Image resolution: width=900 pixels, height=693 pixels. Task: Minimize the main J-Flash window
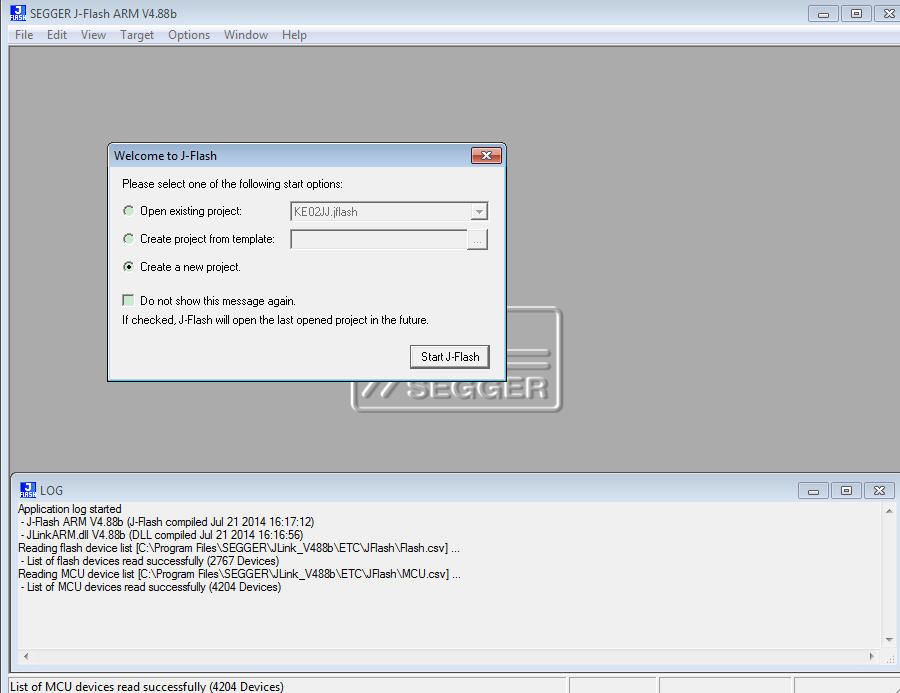pyautogui.click(x=823, y=14)
